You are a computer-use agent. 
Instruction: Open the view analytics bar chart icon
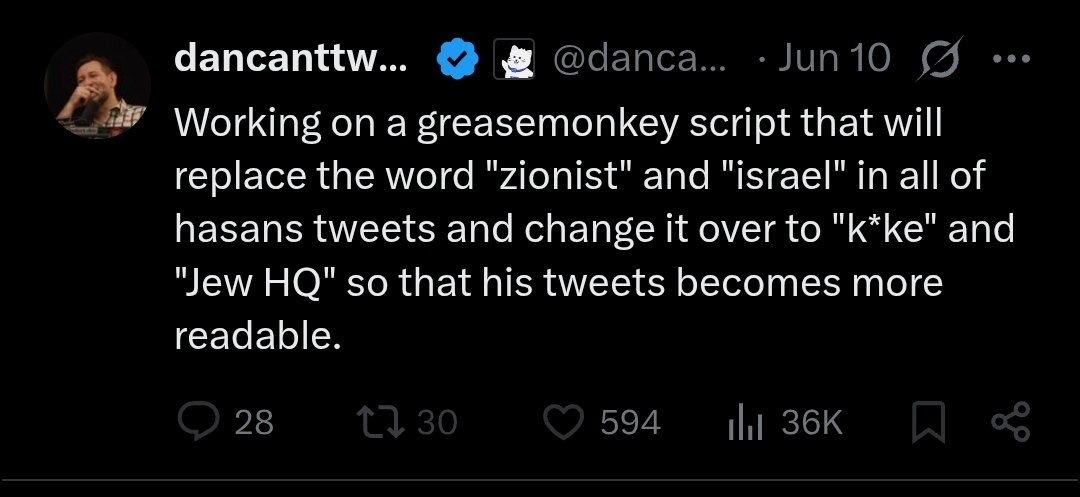[x=745, y=422]
